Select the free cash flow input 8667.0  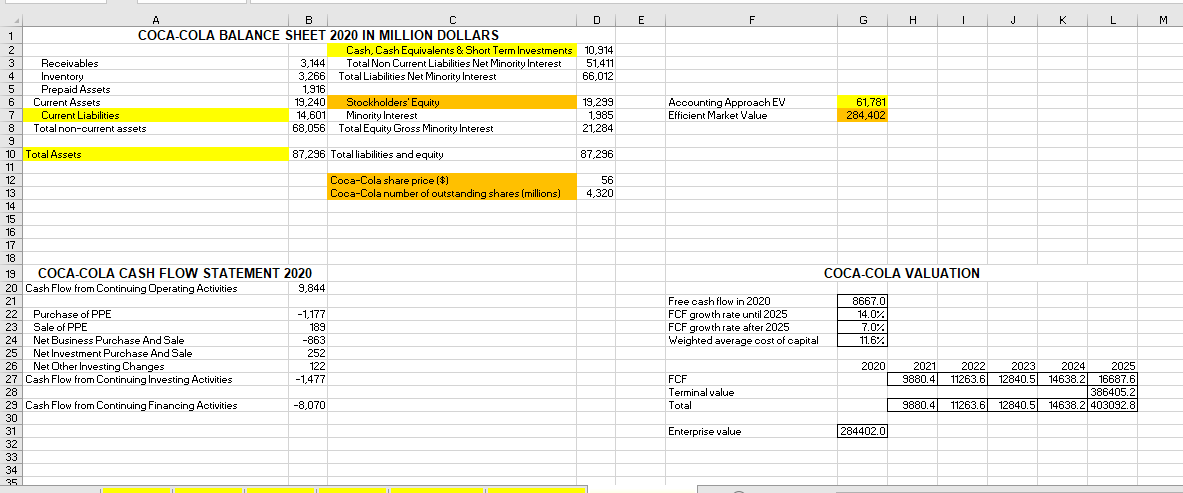point(863,300)
